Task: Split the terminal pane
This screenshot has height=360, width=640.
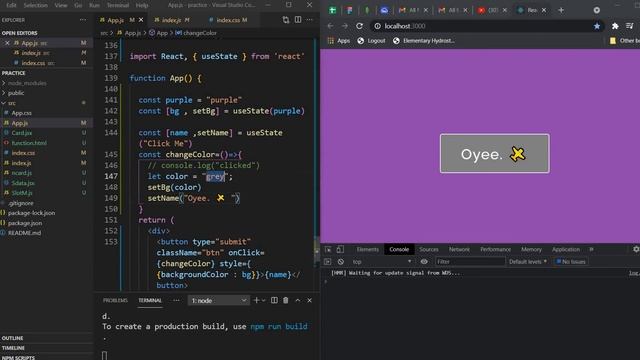Action: 274,300
